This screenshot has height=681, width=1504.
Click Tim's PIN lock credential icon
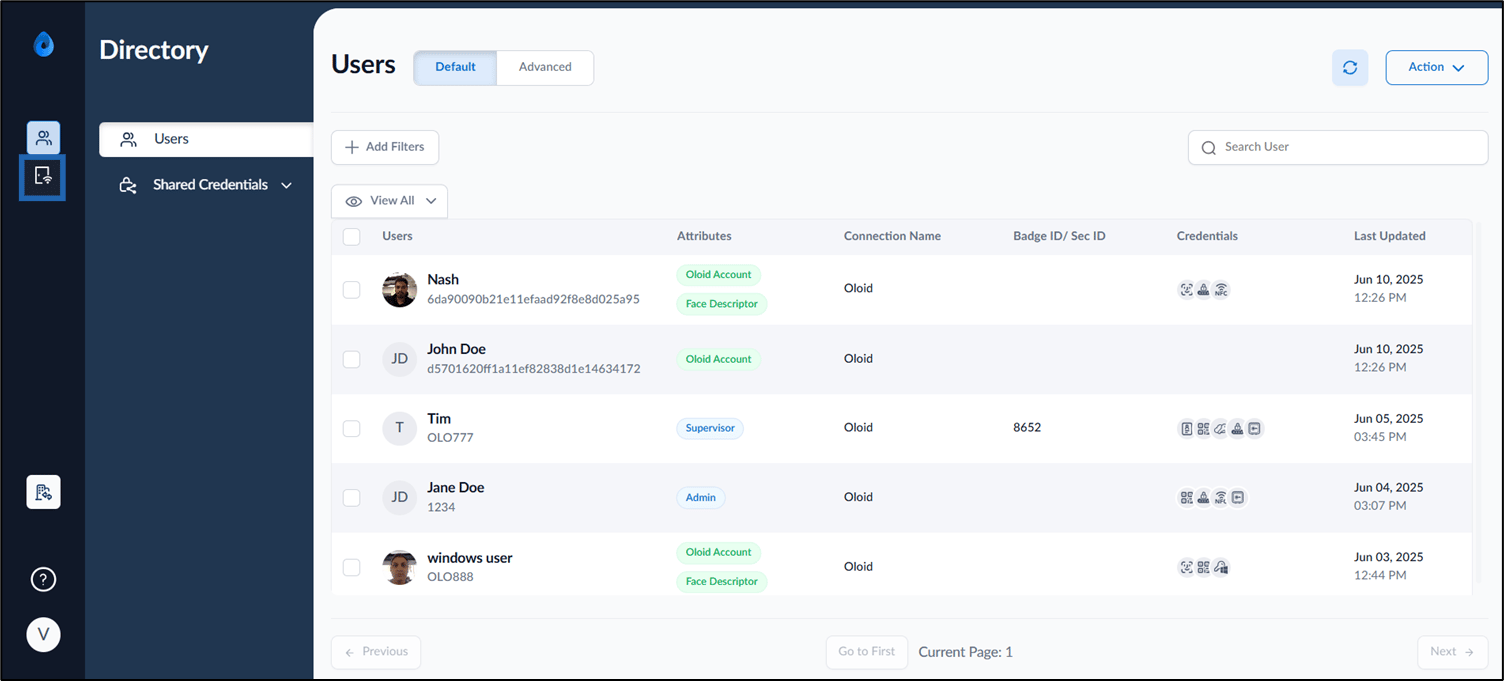(x=1237, y=428)
